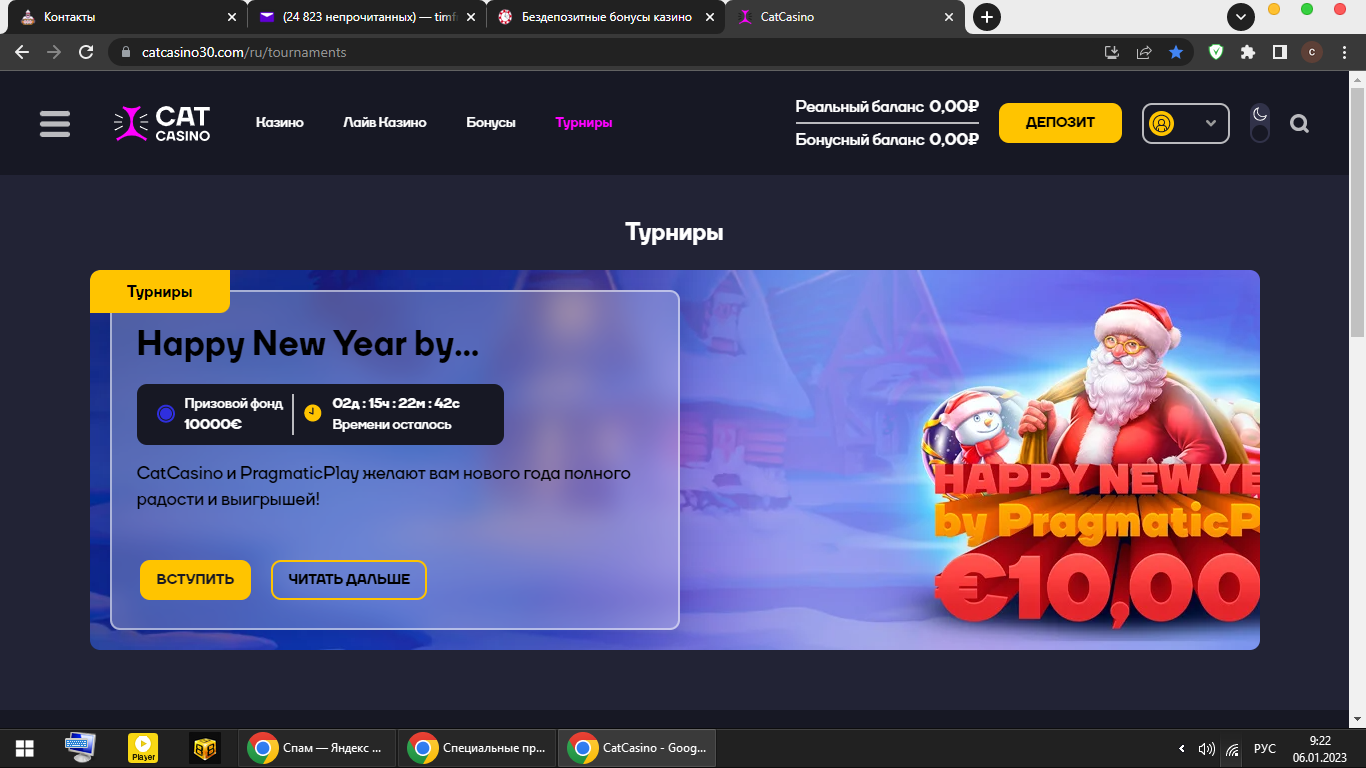Image resolution: width=1366 pixels, height=768 pixels.
Task: Select the Турниры navigation item
Action: (584, 123)
